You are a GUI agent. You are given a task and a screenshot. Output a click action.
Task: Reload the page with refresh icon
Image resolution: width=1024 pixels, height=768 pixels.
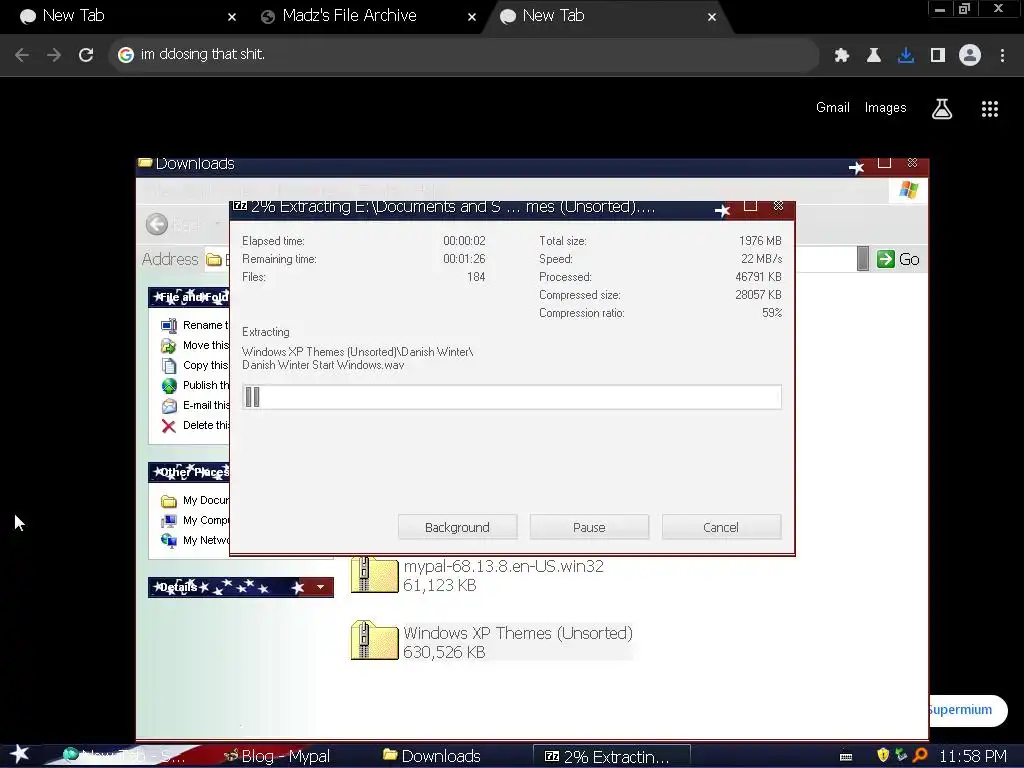pos(86,55)
